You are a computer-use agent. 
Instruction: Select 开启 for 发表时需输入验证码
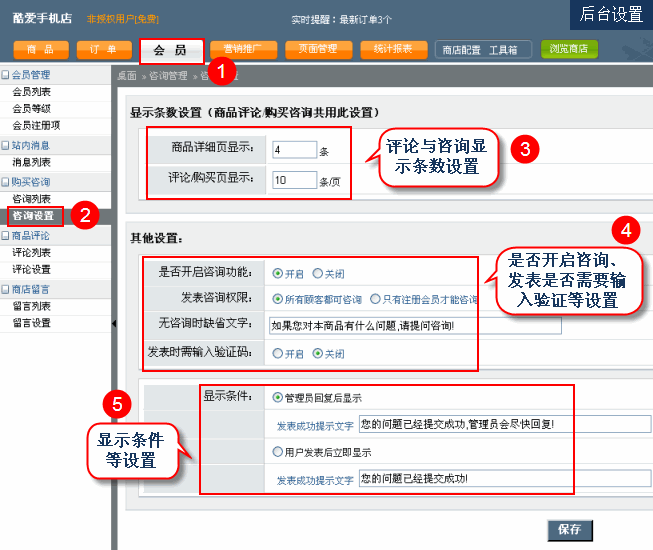277,353
